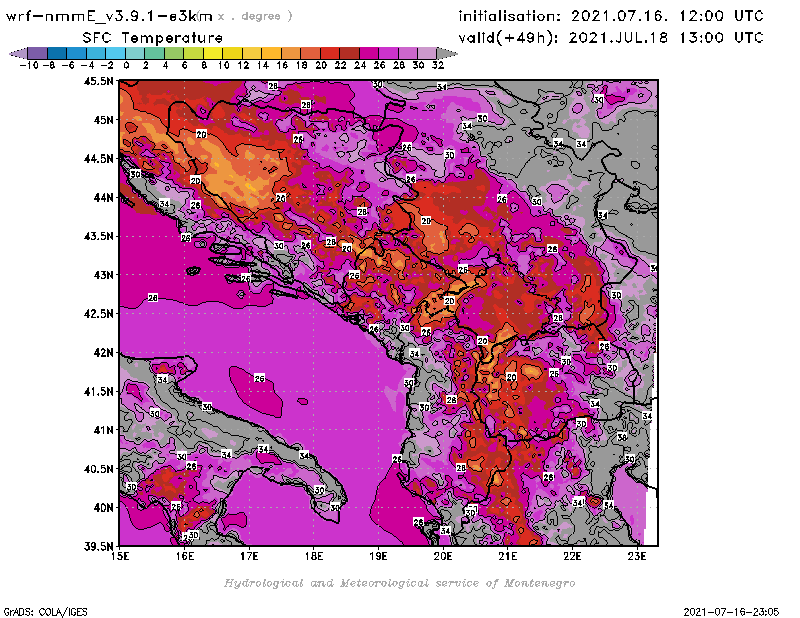Click the '32' tick label under the legend
The height and width of the screenshot is (618, 800).
[438, 65]
